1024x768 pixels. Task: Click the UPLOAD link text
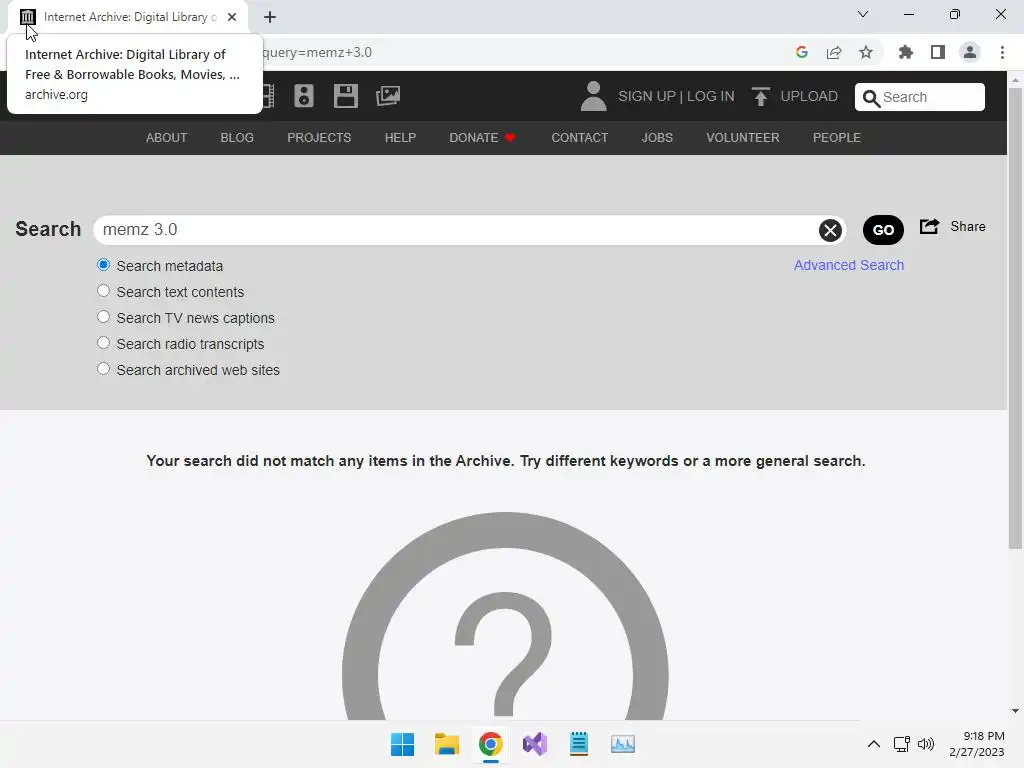pyautogui.click(x=809, y=97)
